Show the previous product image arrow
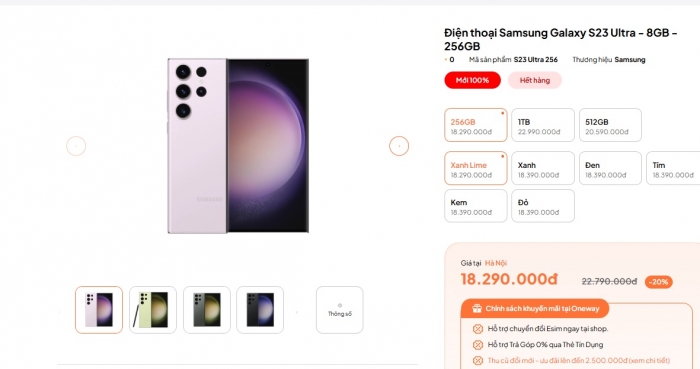Image resolution: width=700 pixels, height=369 pixels. coord(76,146)
